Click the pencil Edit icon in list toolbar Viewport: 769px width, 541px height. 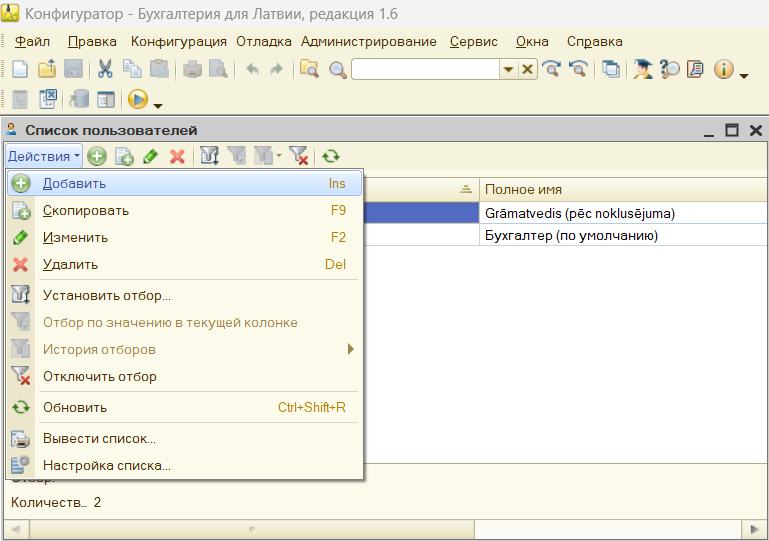[151, 156]
